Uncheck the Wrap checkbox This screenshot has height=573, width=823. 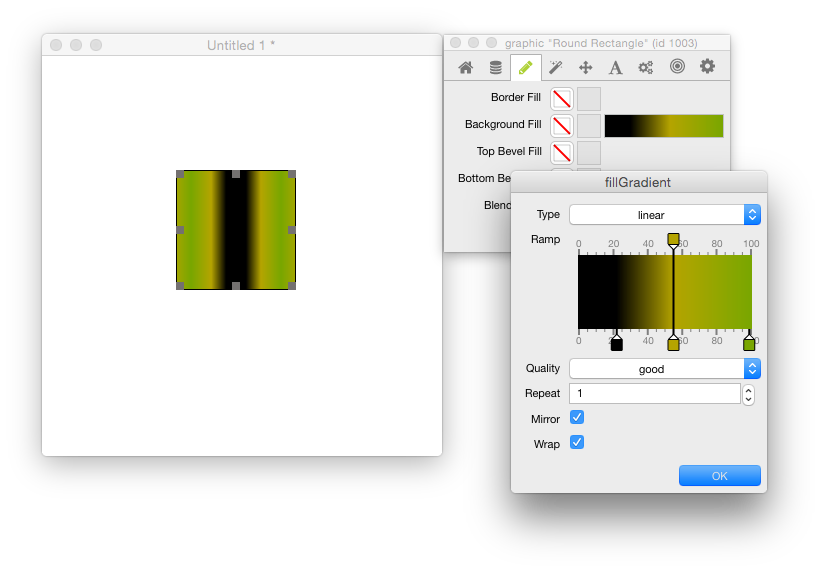pos(577,442)
